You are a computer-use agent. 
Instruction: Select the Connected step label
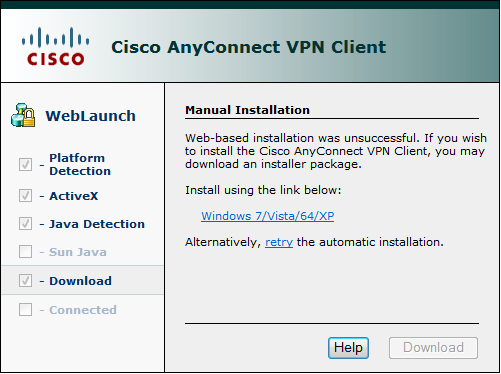(x=83, y=310)
